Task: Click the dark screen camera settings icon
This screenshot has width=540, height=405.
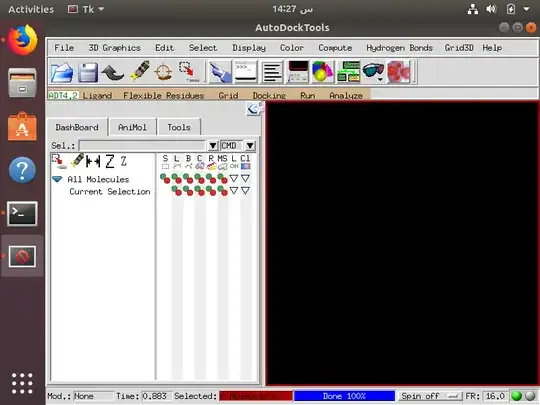Action: pyautogui.click(x=298, y=72)
